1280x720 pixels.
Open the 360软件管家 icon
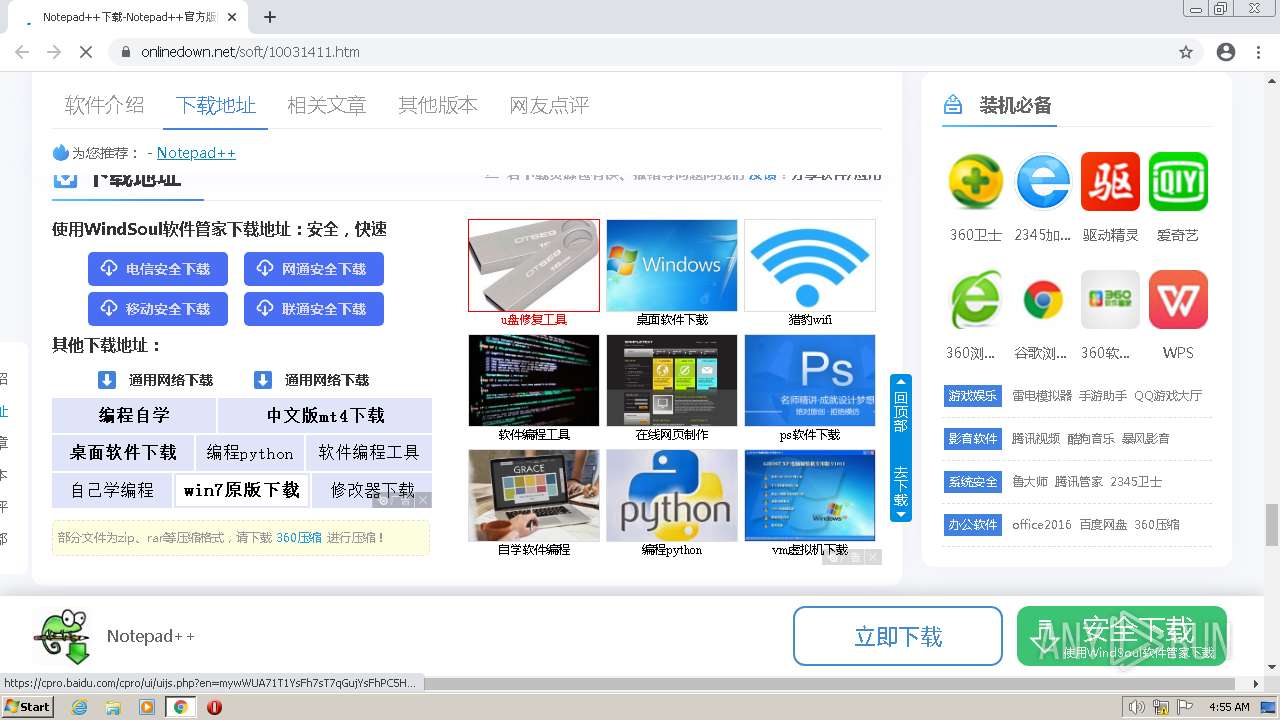pyautogui.click(x=1110, y=299)
